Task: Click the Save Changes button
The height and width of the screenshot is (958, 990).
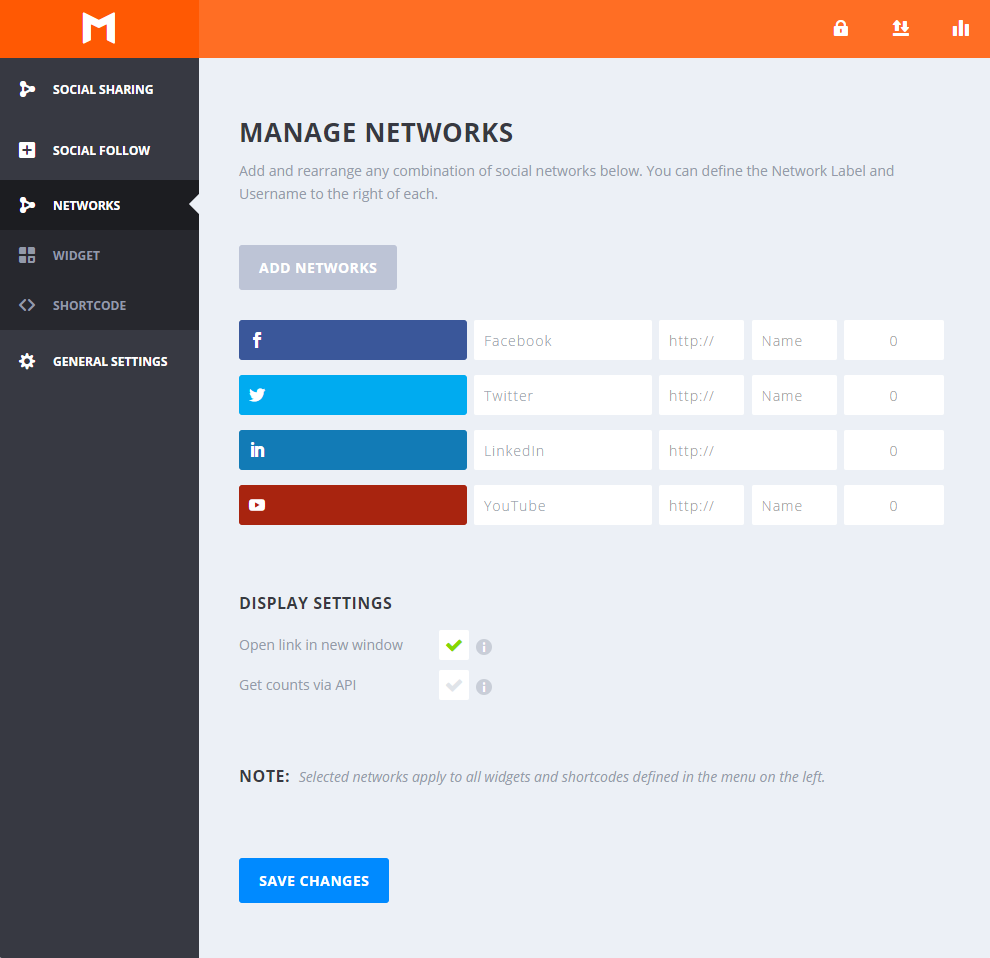Action: pos(314,881)
